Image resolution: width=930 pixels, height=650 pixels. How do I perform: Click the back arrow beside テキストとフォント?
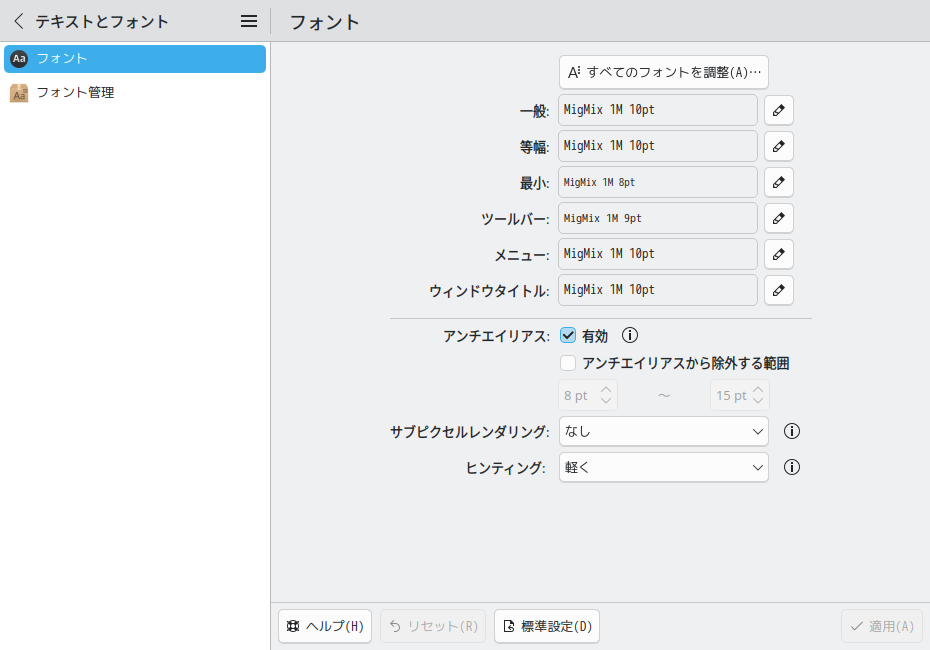point(18,21)
